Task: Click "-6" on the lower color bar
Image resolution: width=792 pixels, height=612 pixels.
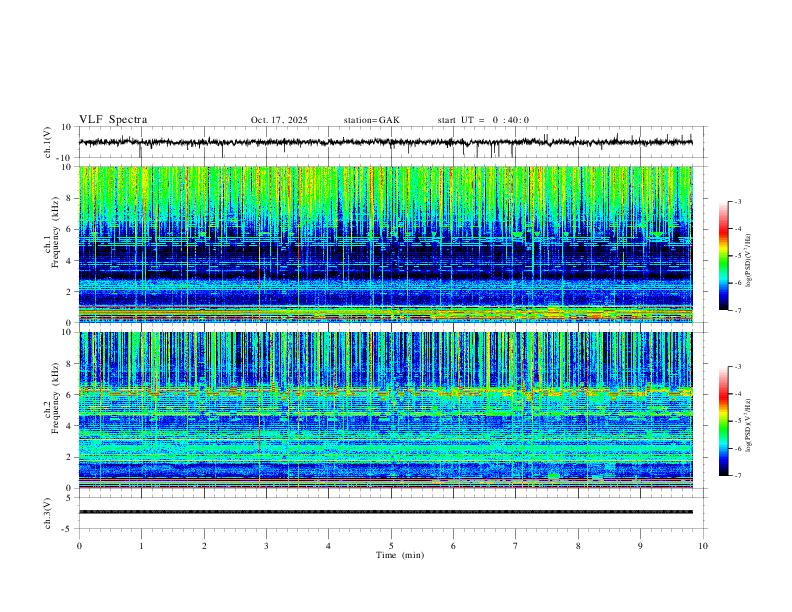Action: (x=737, y=448)
